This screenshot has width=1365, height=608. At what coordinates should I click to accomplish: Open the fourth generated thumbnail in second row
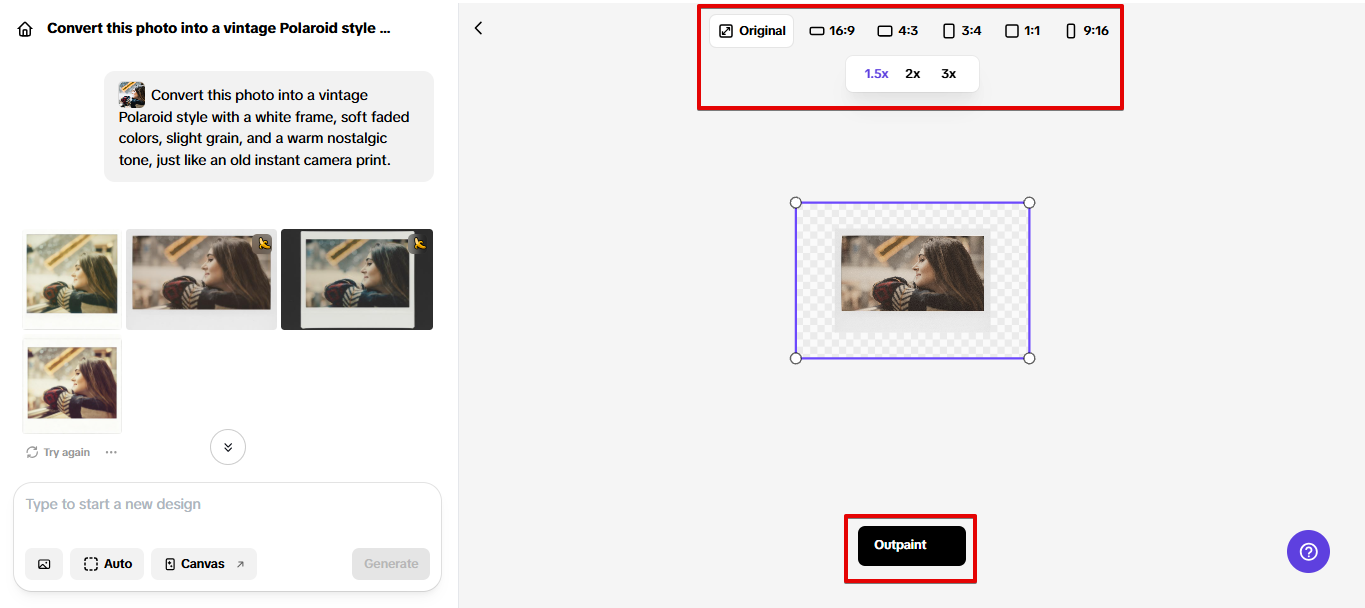click(x=72, y=385)
